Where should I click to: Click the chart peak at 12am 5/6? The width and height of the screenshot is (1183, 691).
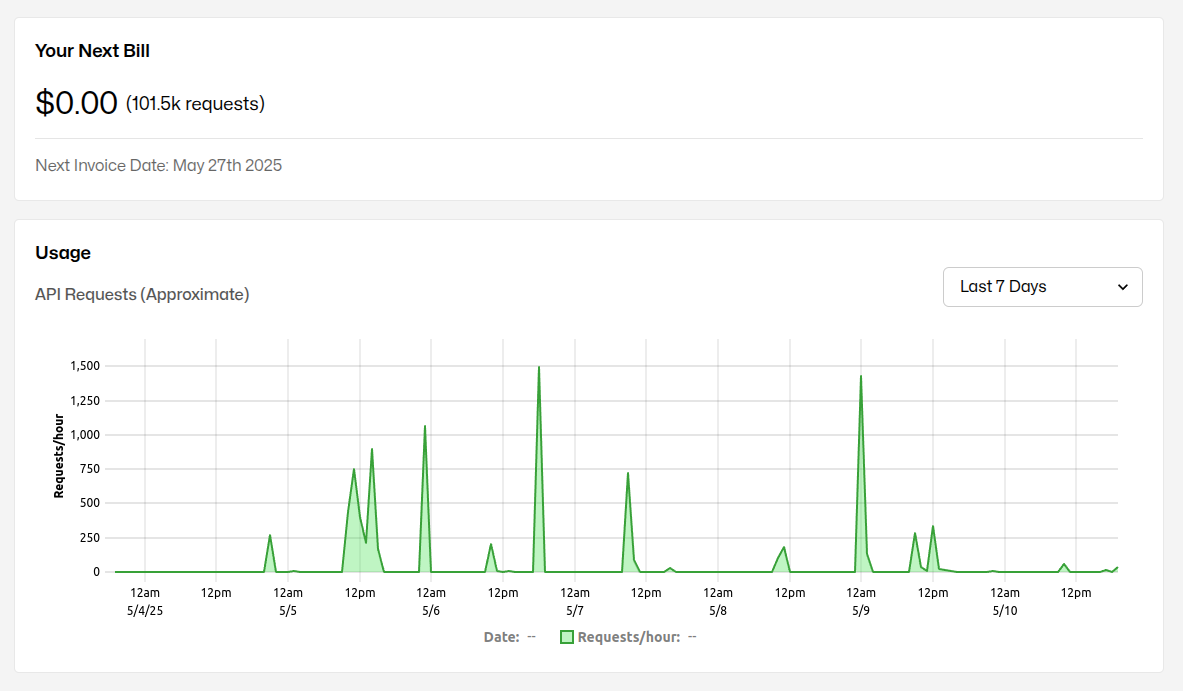(x=425, y=426)
